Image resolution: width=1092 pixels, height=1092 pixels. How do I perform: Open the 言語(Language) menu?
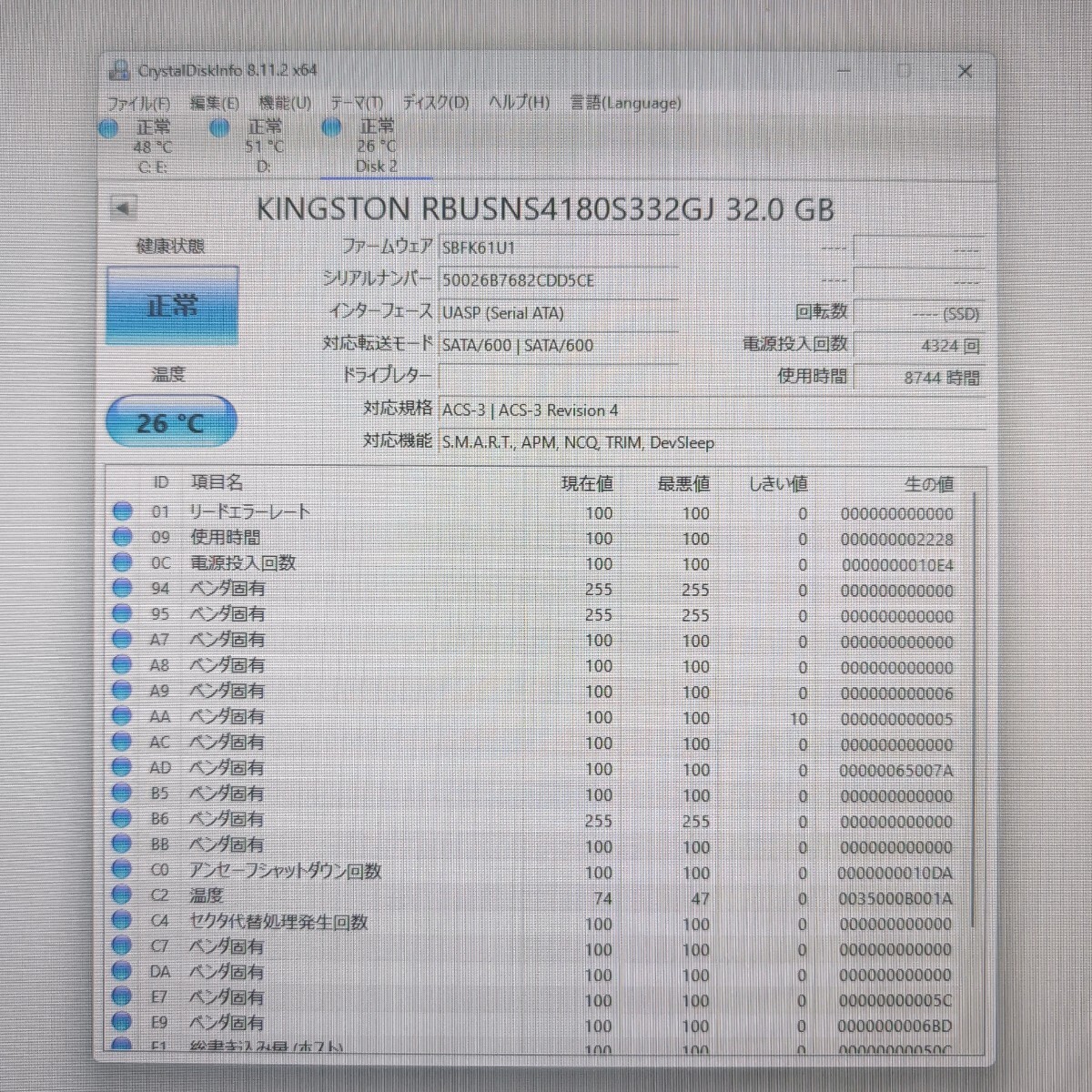click(625, 103)
